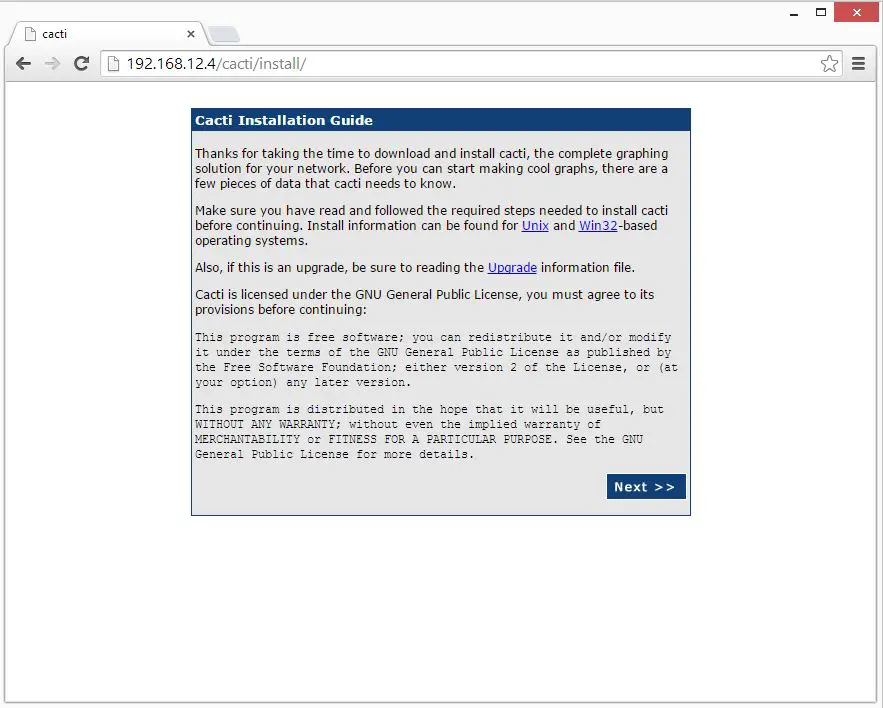Reload the cacti install page

(82, 64)
